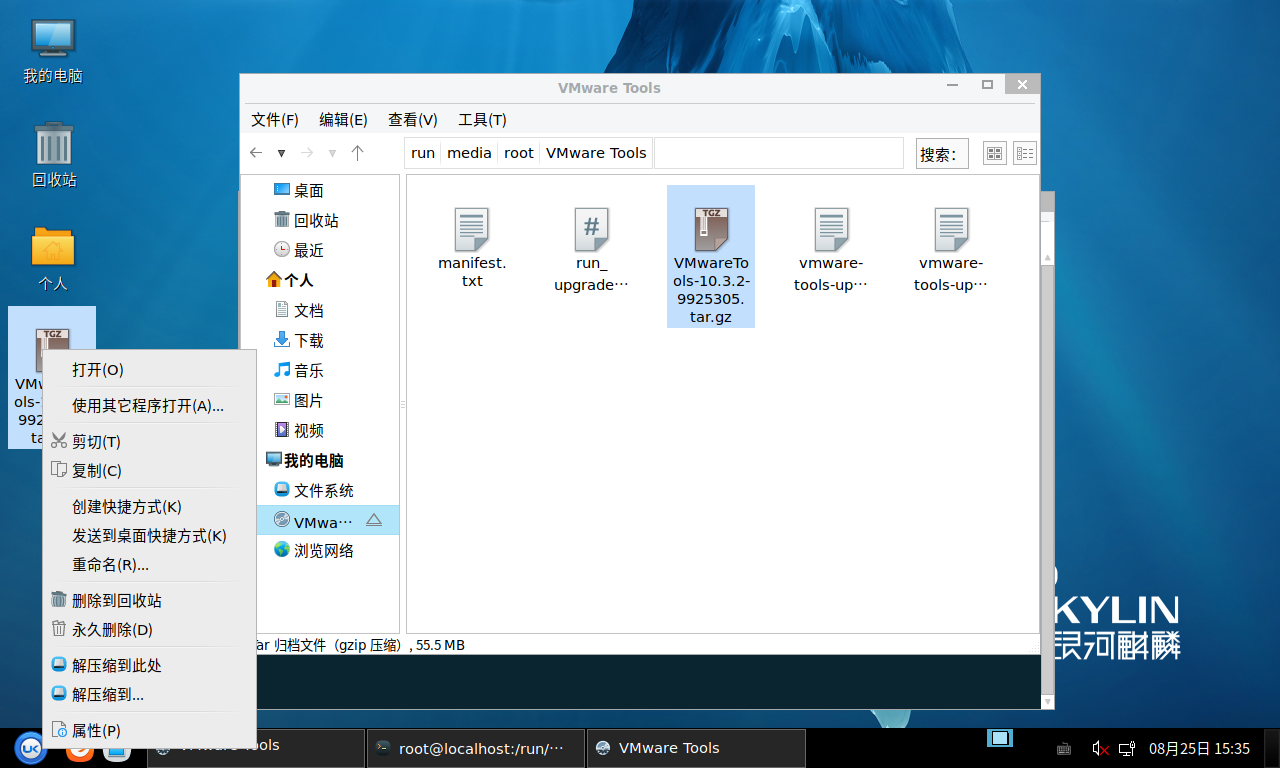Open the 查看(V) menu
The height and width of the screenshot is (768, 1280).
[413, 120]
